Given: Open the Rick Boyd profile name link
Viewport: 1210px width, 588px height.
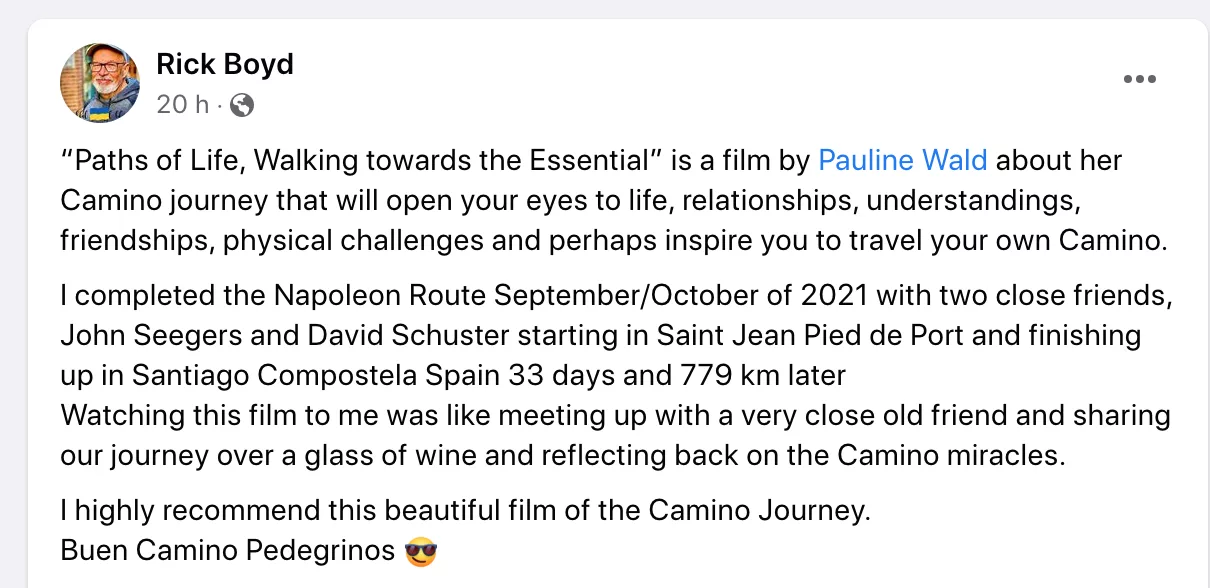Looking at the screenshot, I should pyautogui.click(x=225, y=64).
